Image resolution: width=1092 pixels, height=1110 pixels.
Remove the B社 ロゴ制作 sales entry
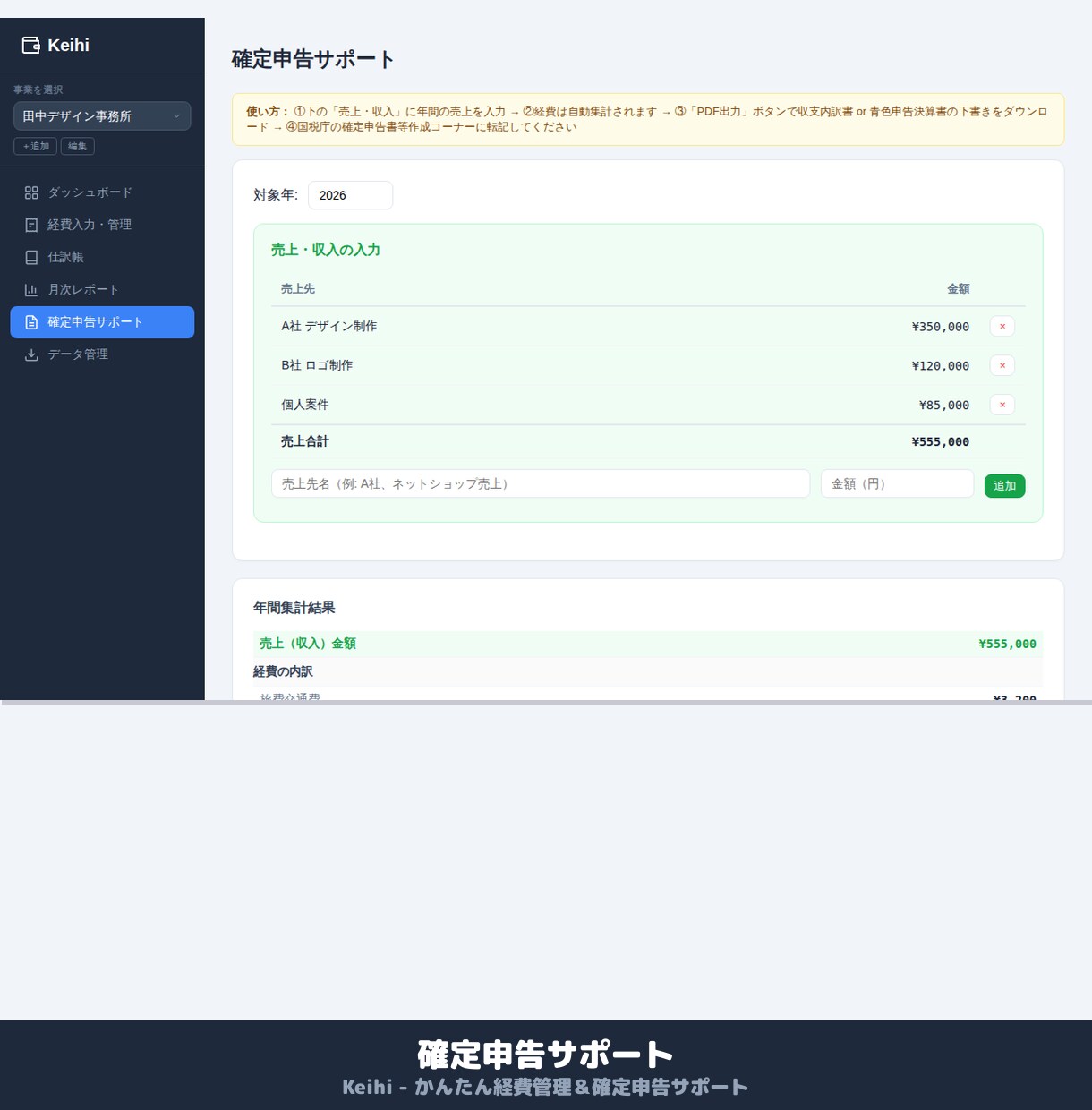(x=1002, y=365)
